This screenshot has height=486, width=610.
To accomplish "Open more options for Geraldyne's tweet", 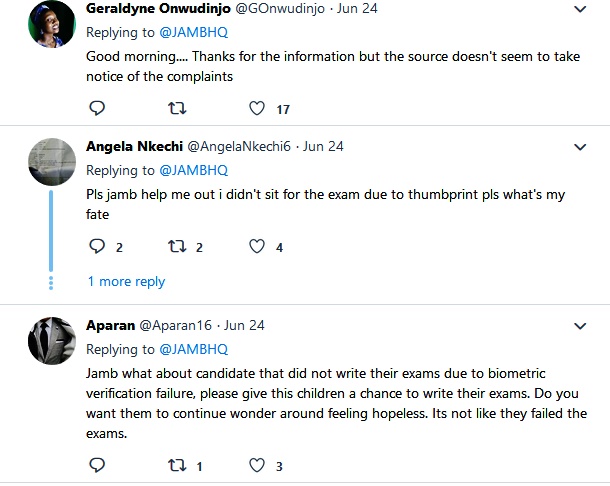I will [x=580, y=8].
